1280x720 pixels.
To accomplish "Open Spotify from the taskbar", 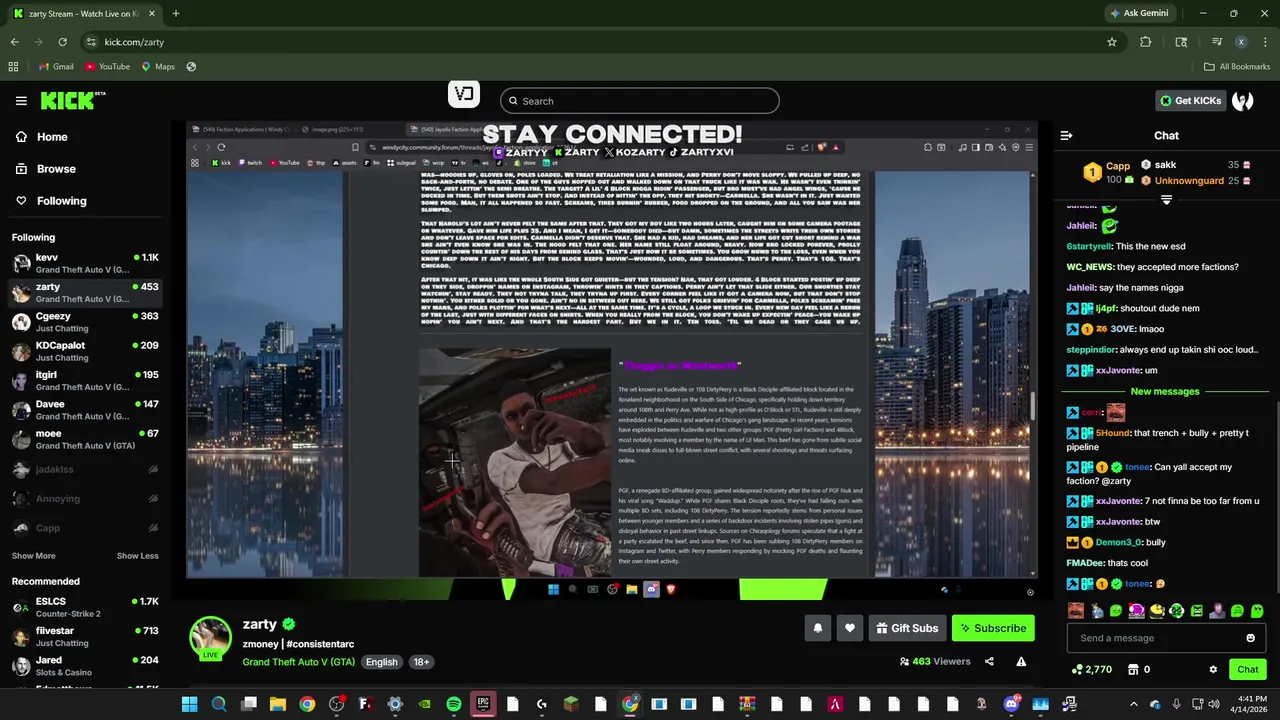I will pos(454,704).
